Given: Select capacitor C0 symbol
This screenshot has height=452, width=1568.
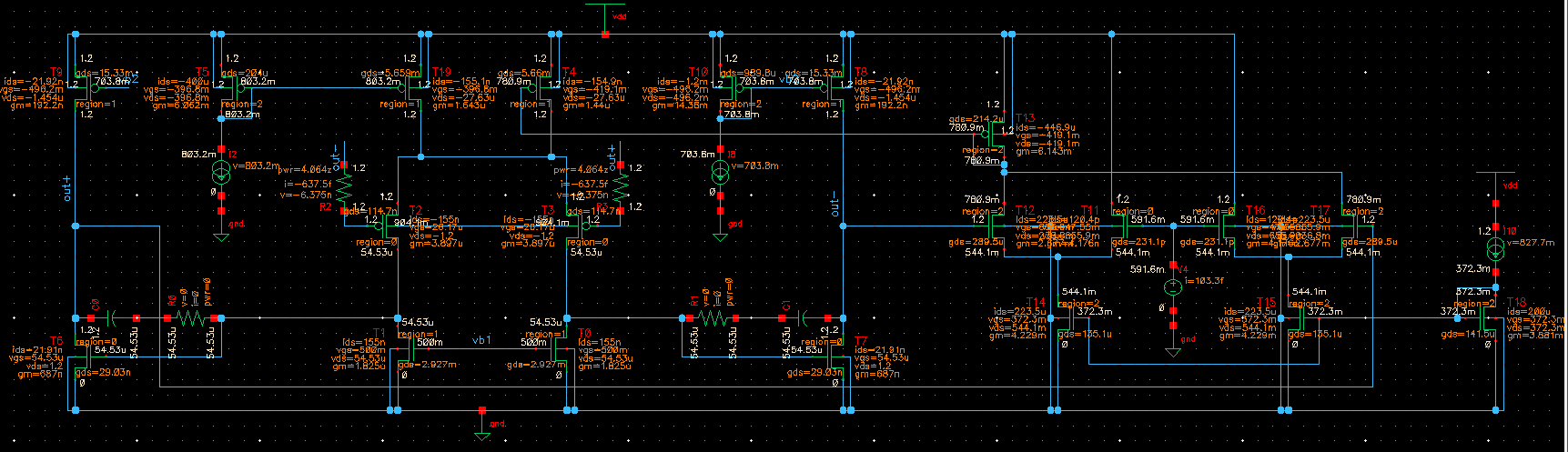Looking at the screenshot, I should (x=113, y=318).
